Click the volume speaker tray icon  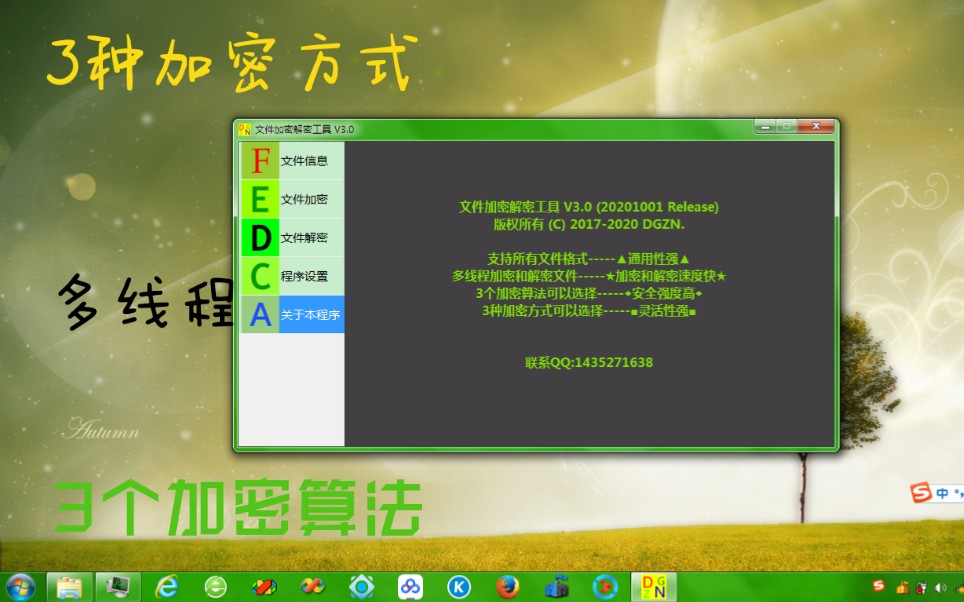pos(941,588)
